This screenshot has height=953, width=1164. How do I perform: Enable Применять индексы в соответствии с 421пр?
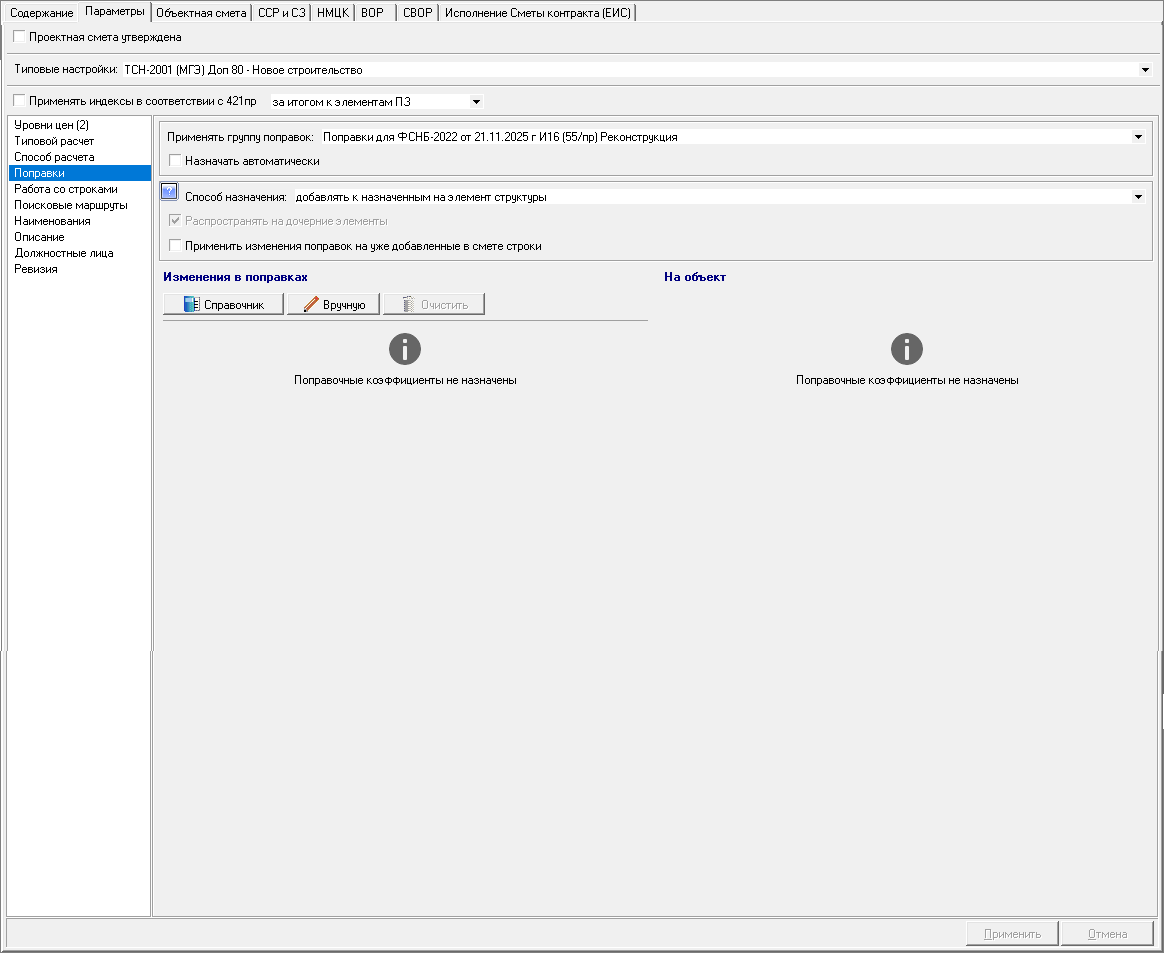(x=19, y=100)
